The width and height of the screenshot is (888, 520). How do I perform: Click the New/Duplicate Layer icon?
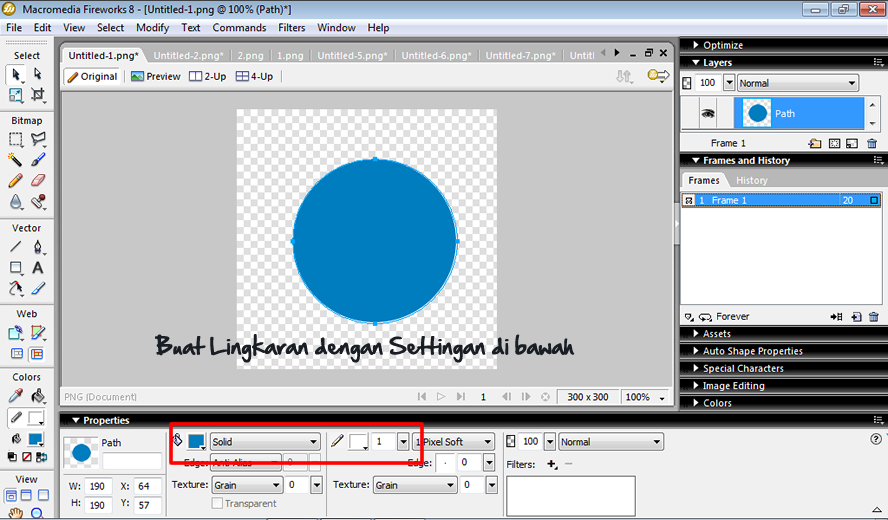[815, 143]
